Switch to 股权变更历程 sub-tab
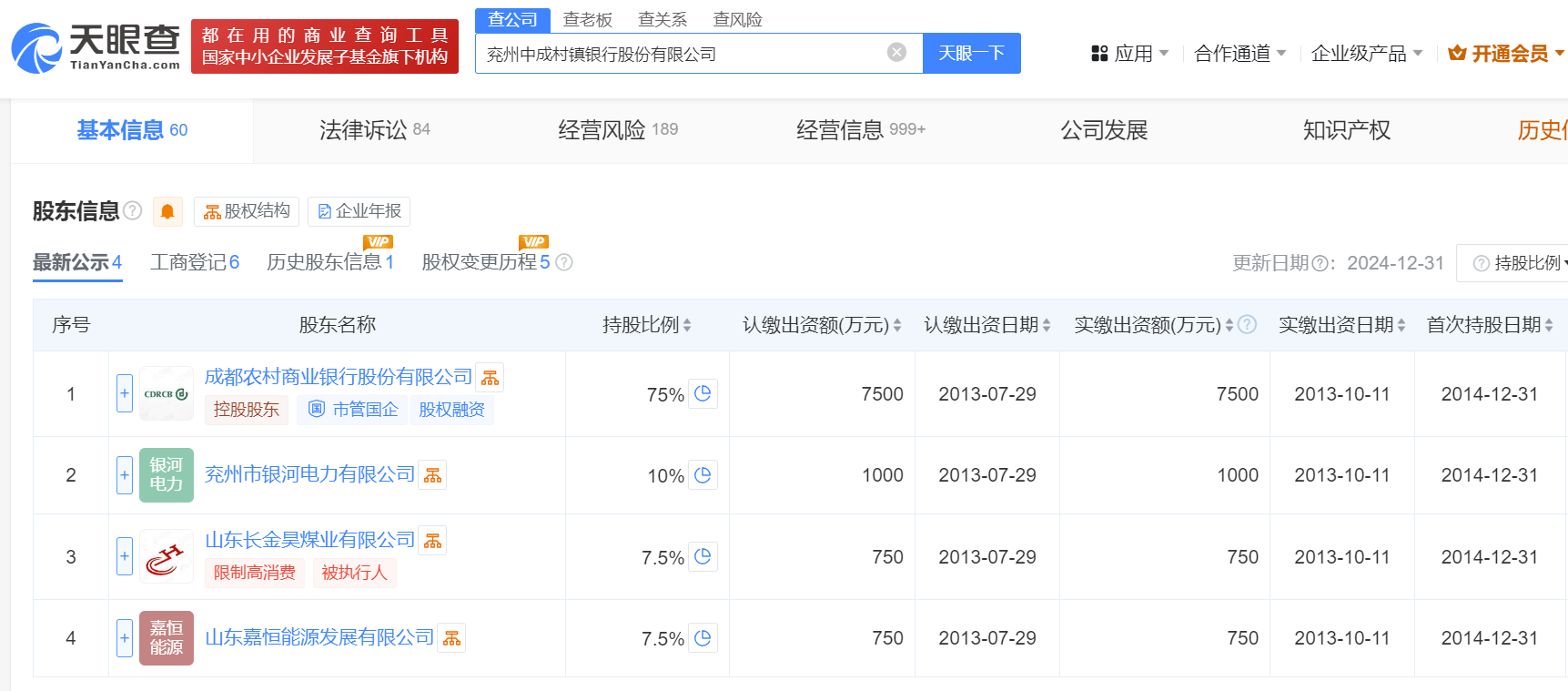Screen dimensions: 1568x691 486,262
